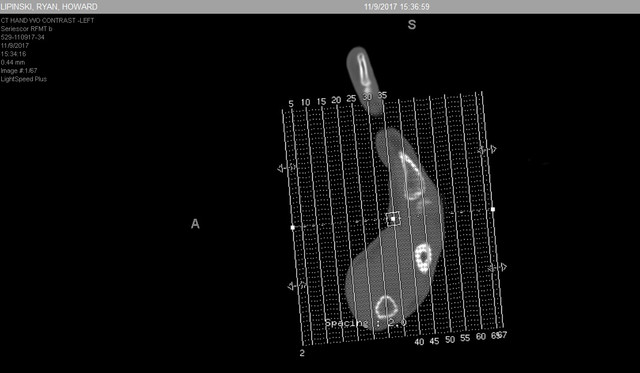Click slice label 45
Viewport: 640px width, 373px height.
434,341
